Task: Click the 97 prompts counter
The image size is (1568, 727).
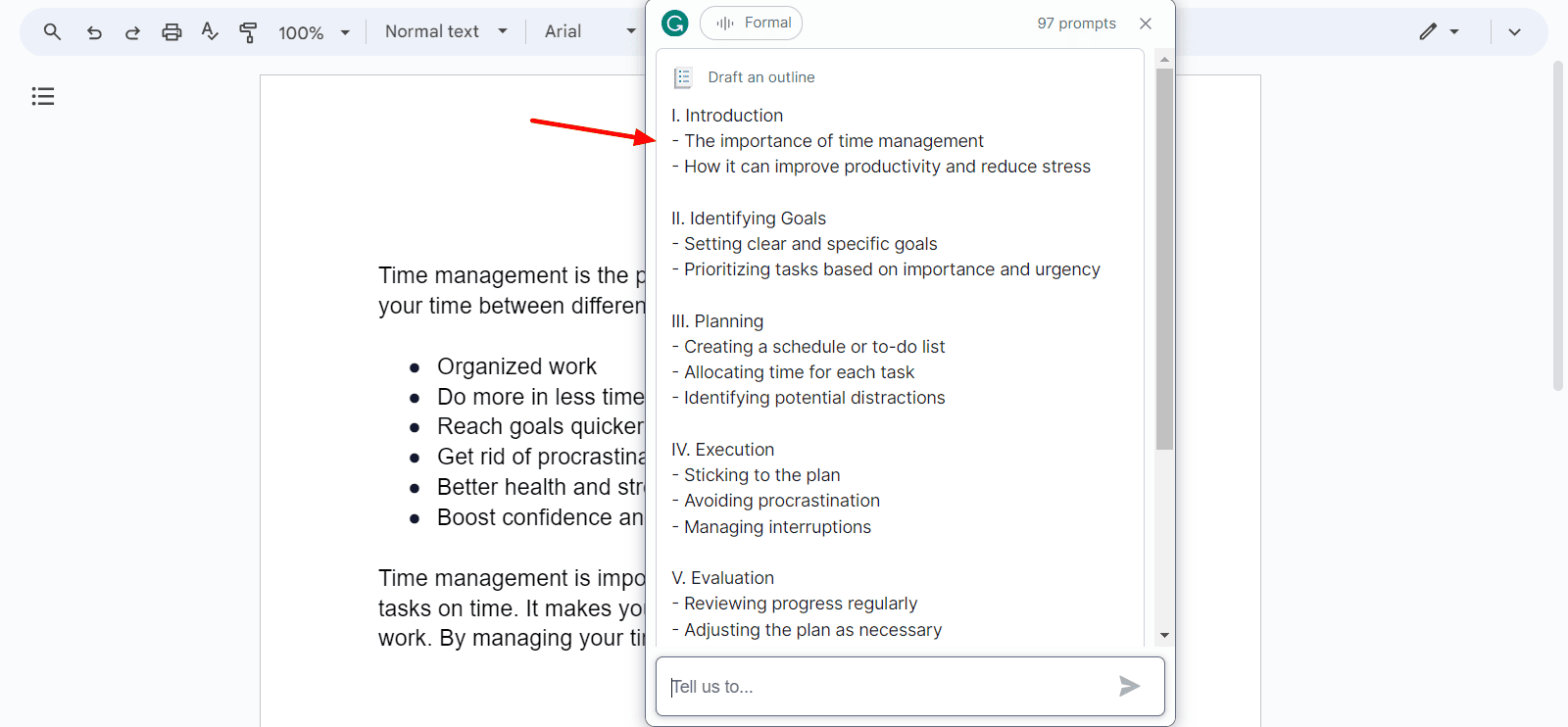Action: click(1076, 24)
